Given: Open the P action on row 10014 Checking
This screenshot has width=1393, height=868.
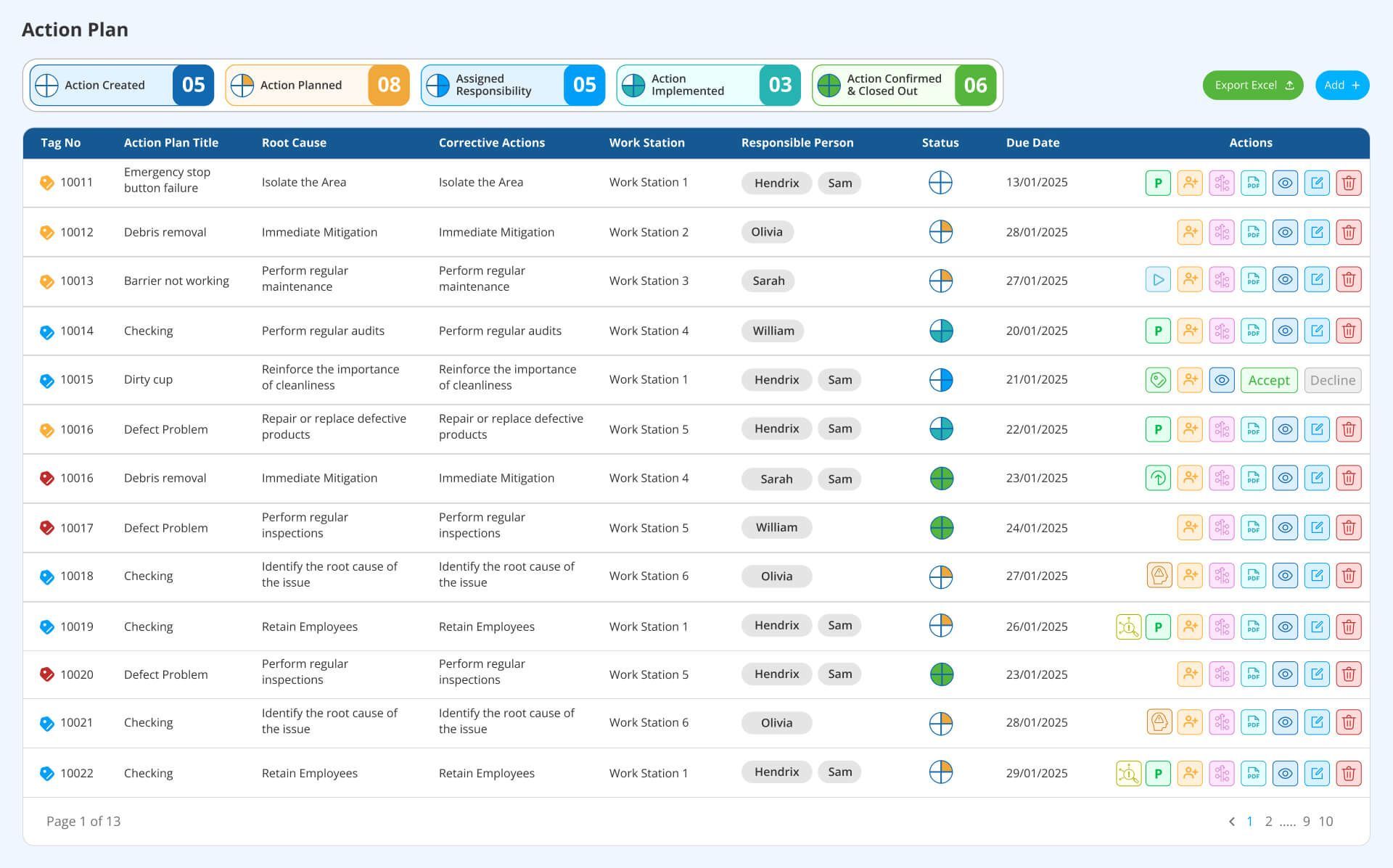Looking at the screenshot, I should click(x=1159, y=330).
